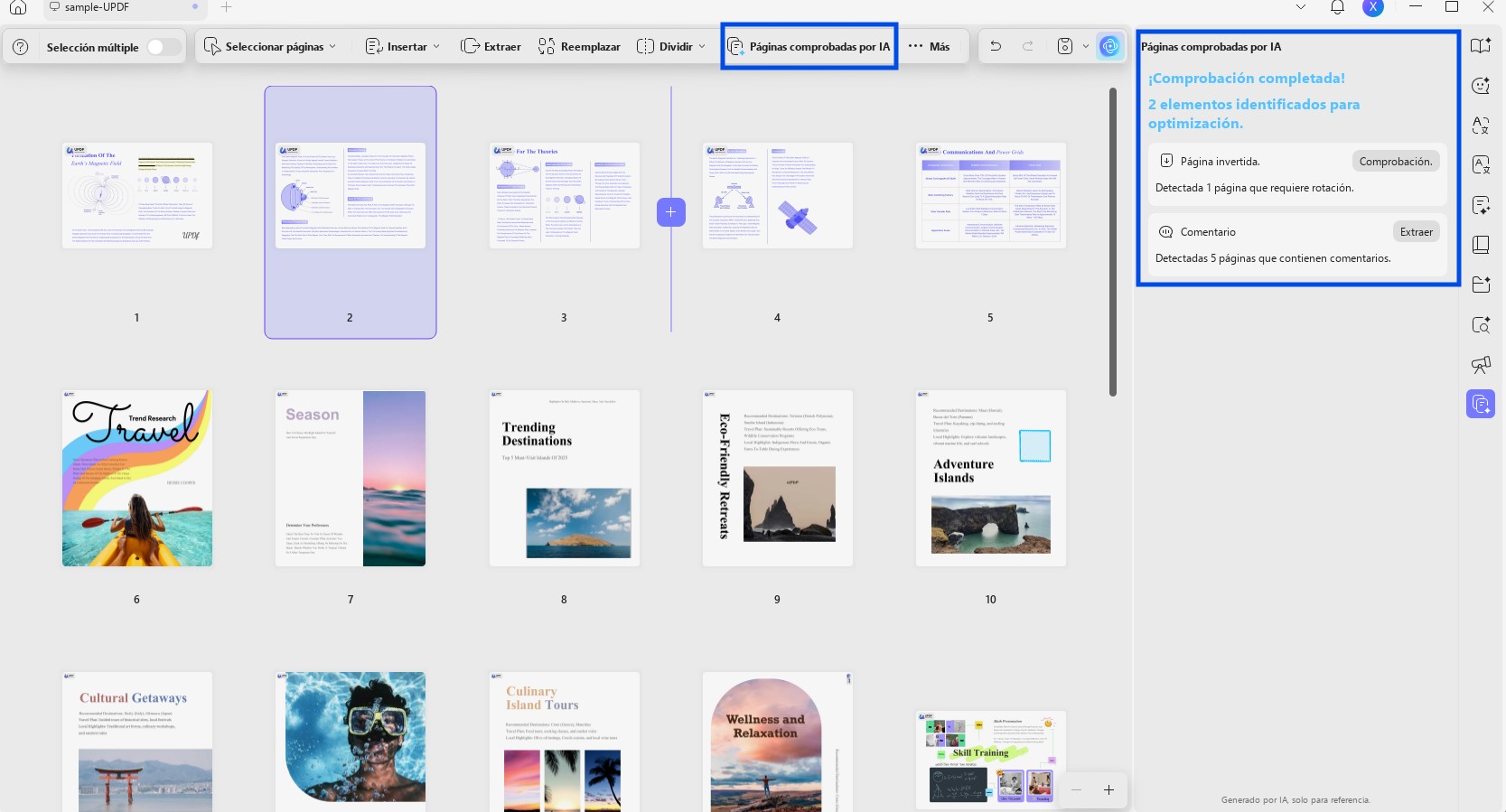Click the undo arrow in the toolbar

coord(996,46)
